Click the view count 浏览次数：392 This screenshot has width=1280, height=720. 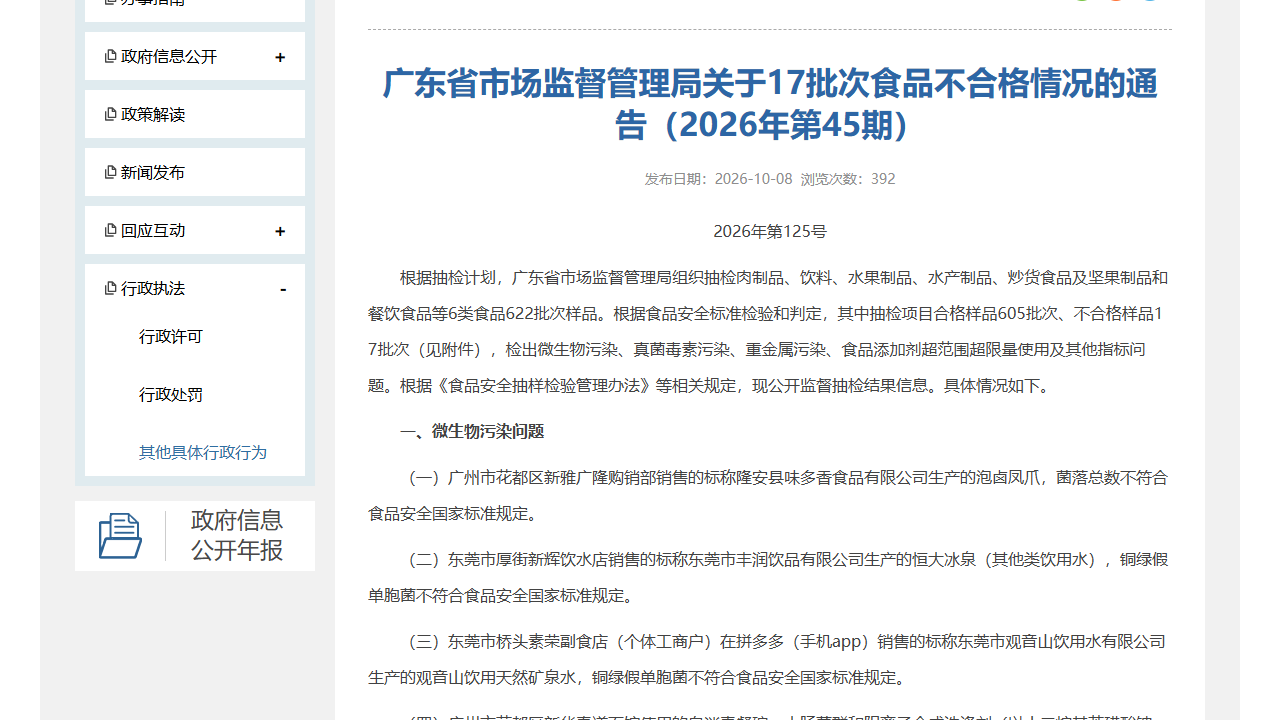(848, 179)
